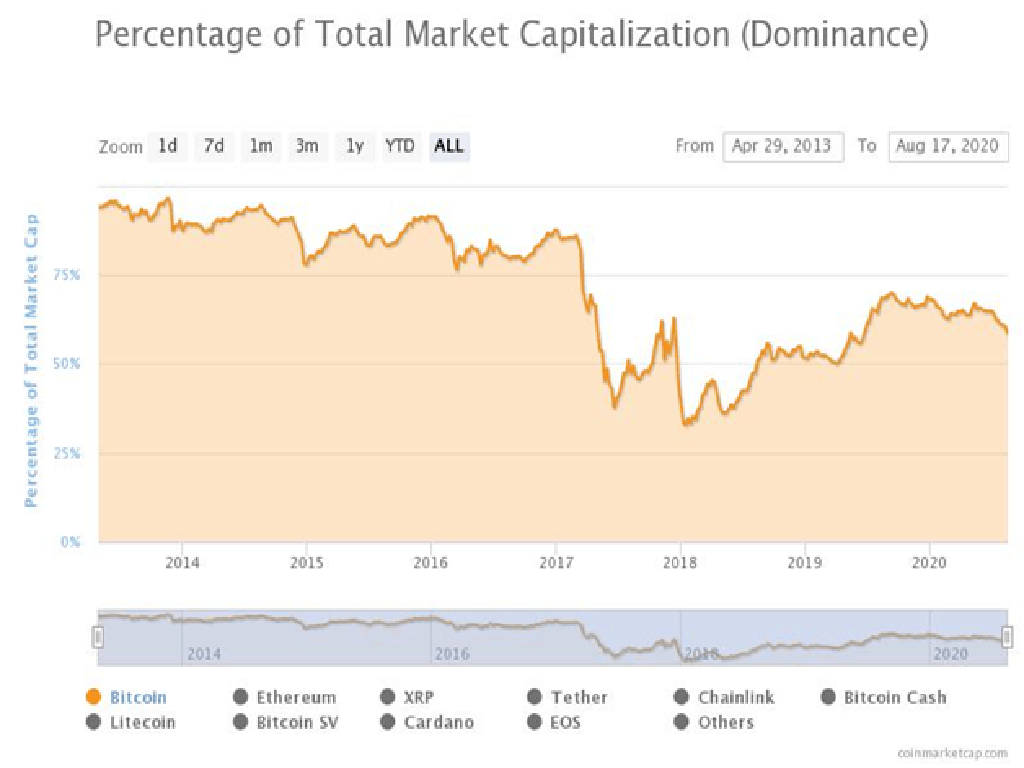Enable the XRP legend entry
Viewport: 1024px width, 768px height.
pos(388,697)
